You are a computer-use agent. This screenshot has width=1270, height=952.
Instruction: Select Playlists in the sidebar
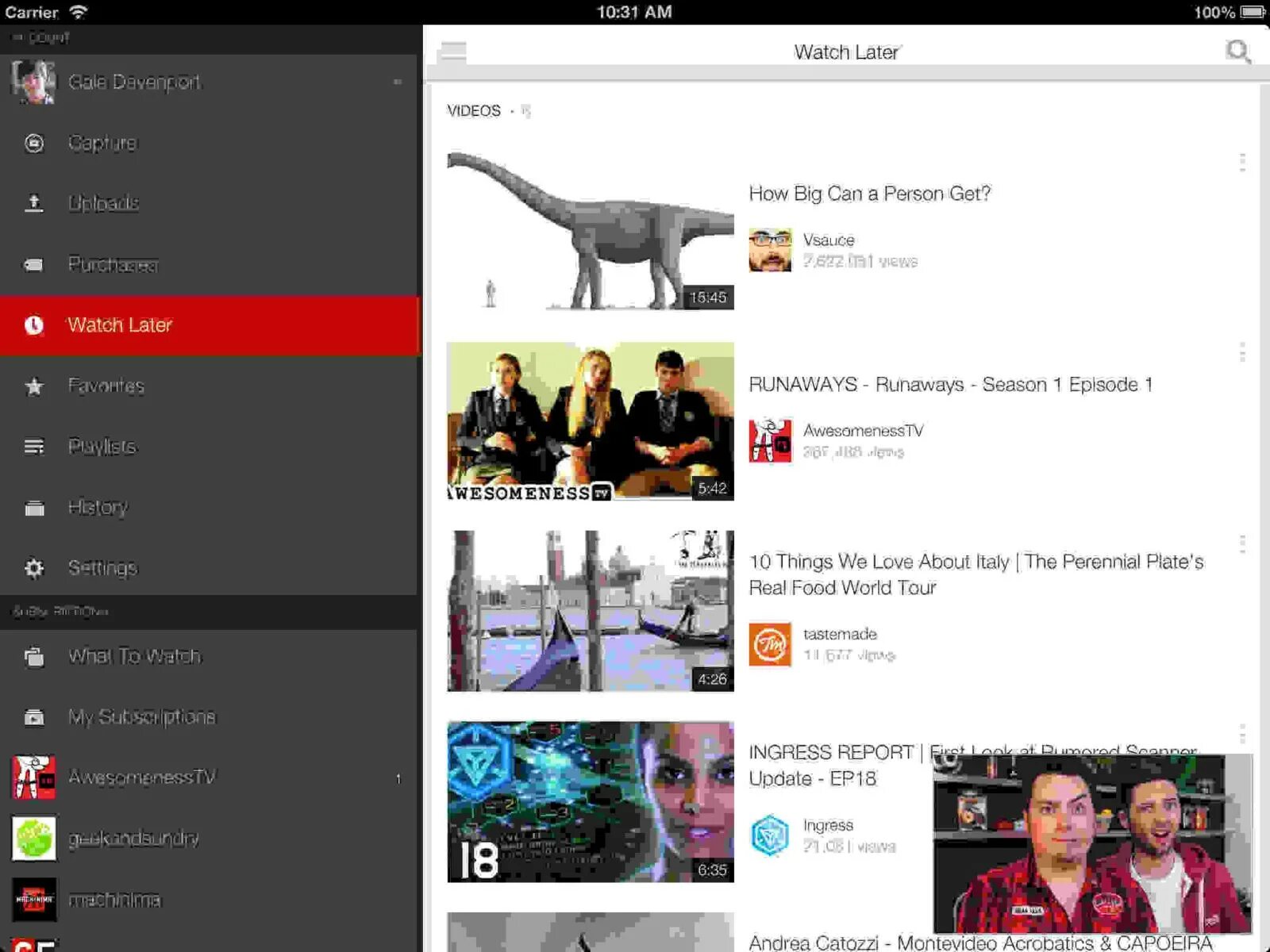click(208, 447)
